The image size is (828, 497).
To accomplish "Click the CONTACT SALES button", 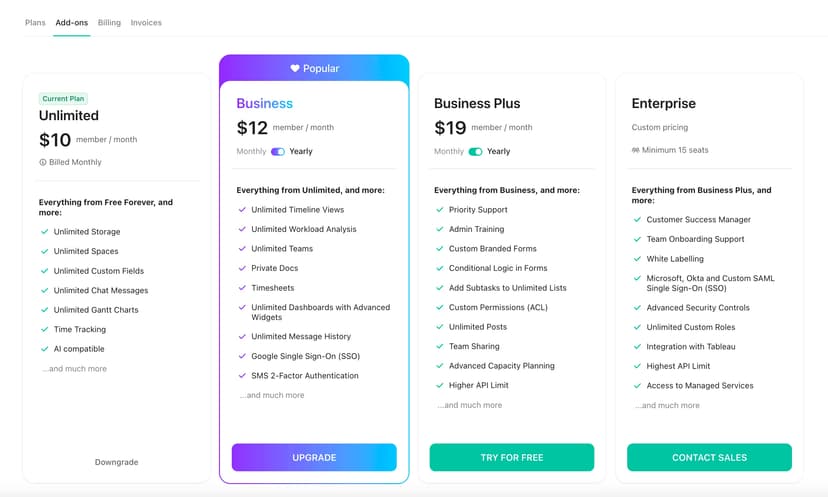I will [x=709, y=457].
